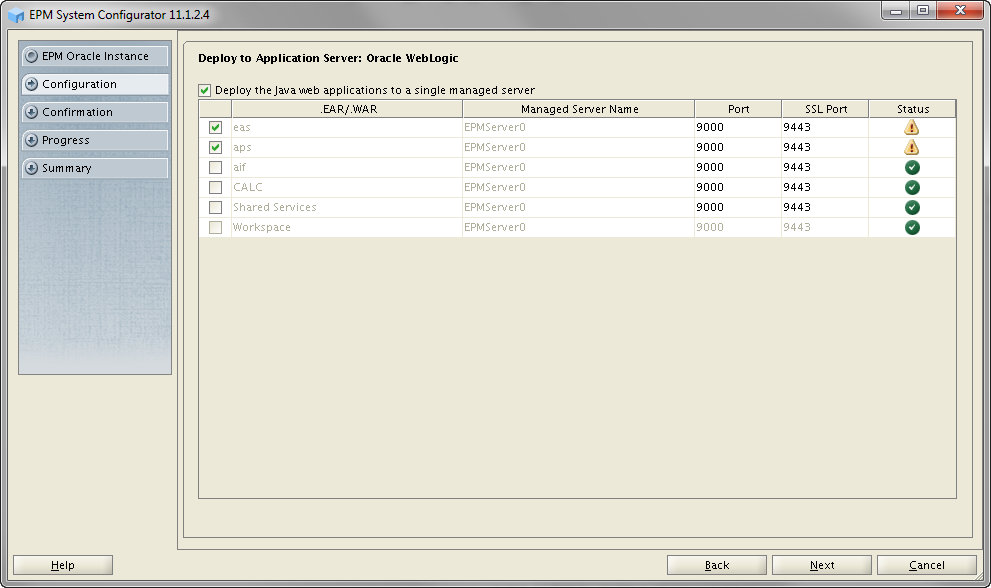Click the Status column header

[x=913, y=109]
